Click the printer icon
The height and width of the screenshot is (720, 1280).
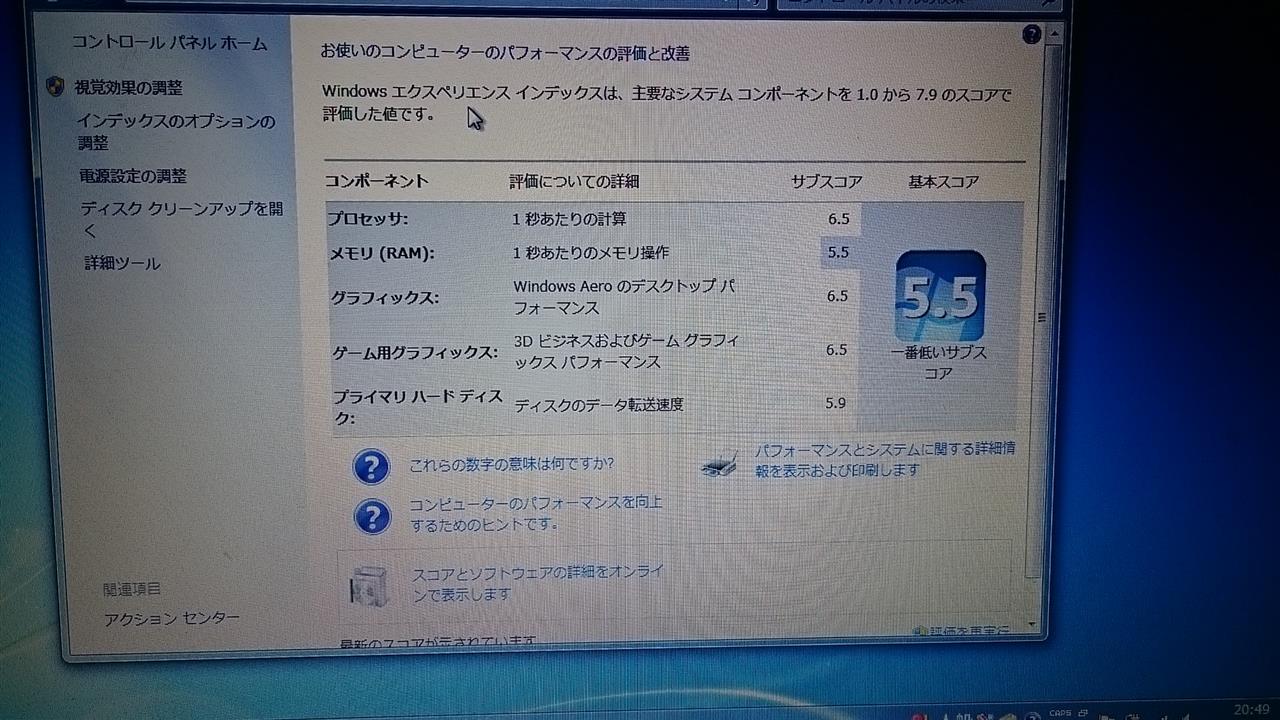coord(719,464)
